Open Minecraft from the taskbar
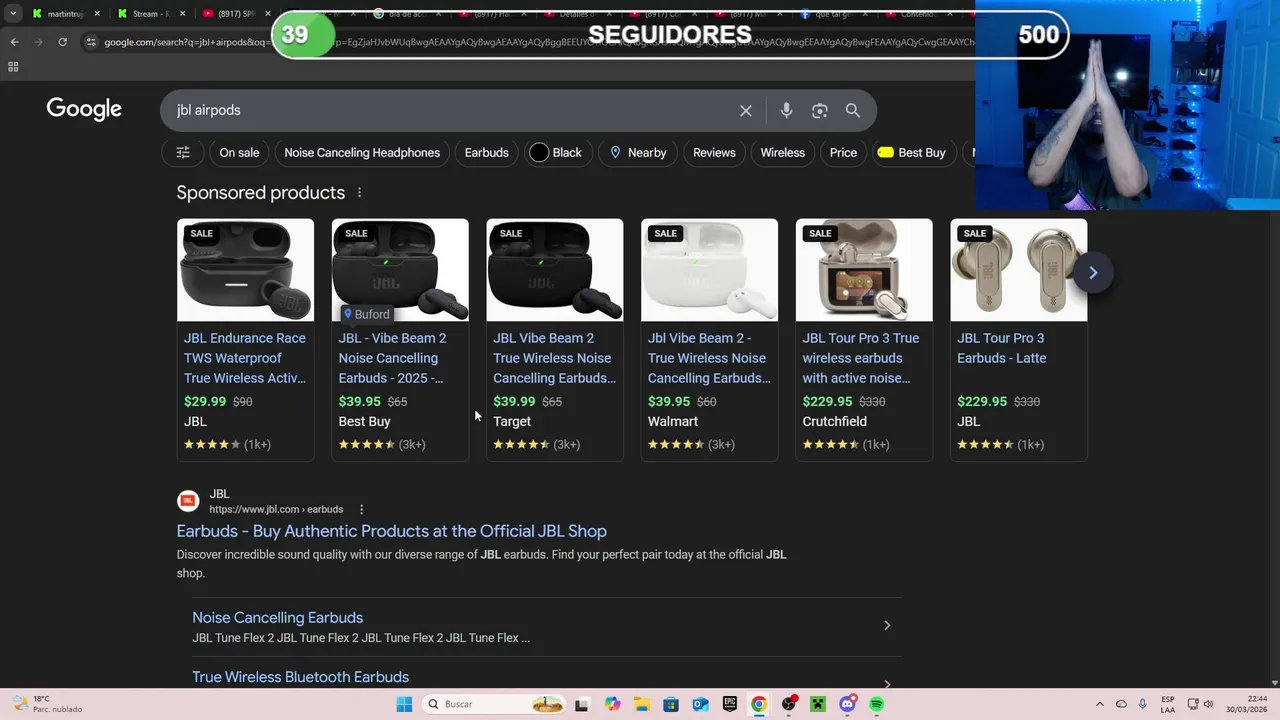The image size is (1280, 720). pyautogui.click(x=818, y=704)
